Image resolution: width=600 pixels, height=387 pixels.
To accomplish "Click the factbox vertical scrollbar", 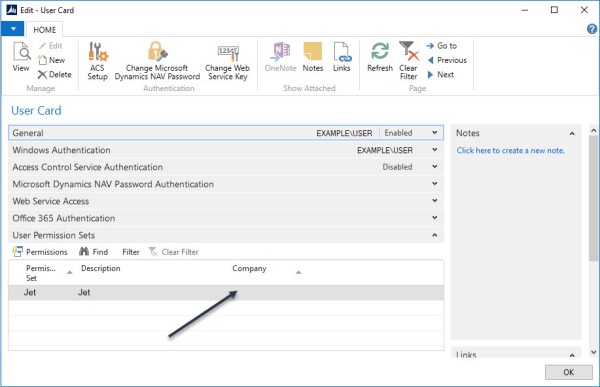I will (593, 198).
